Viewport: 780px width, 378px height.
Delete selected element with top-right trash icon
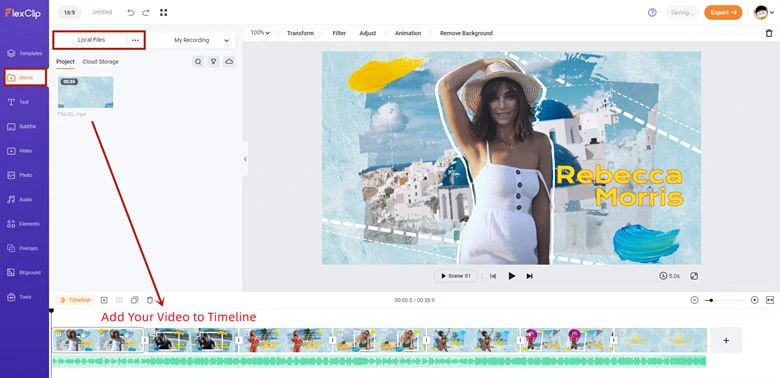[769, 33]
